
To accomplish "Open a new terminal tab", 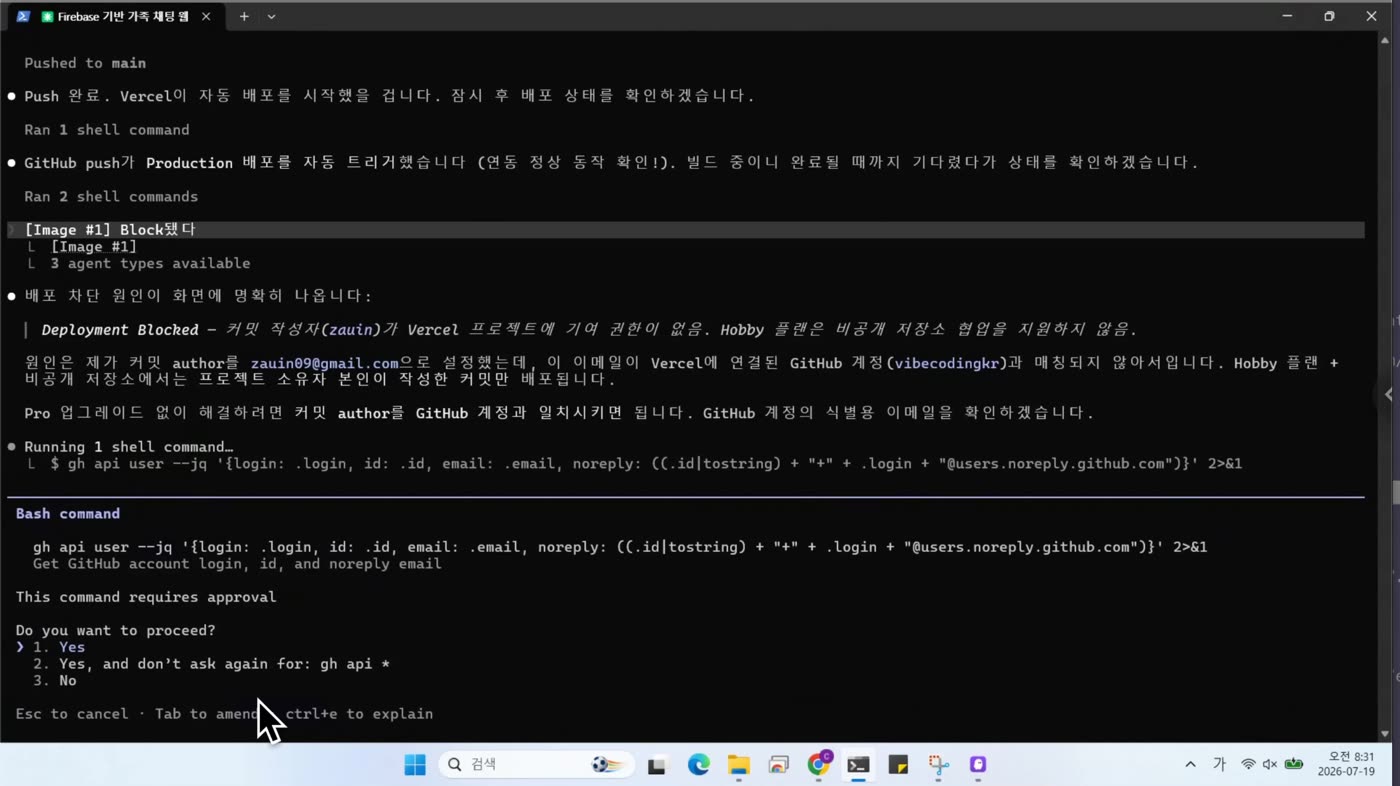I will (244, 17).
